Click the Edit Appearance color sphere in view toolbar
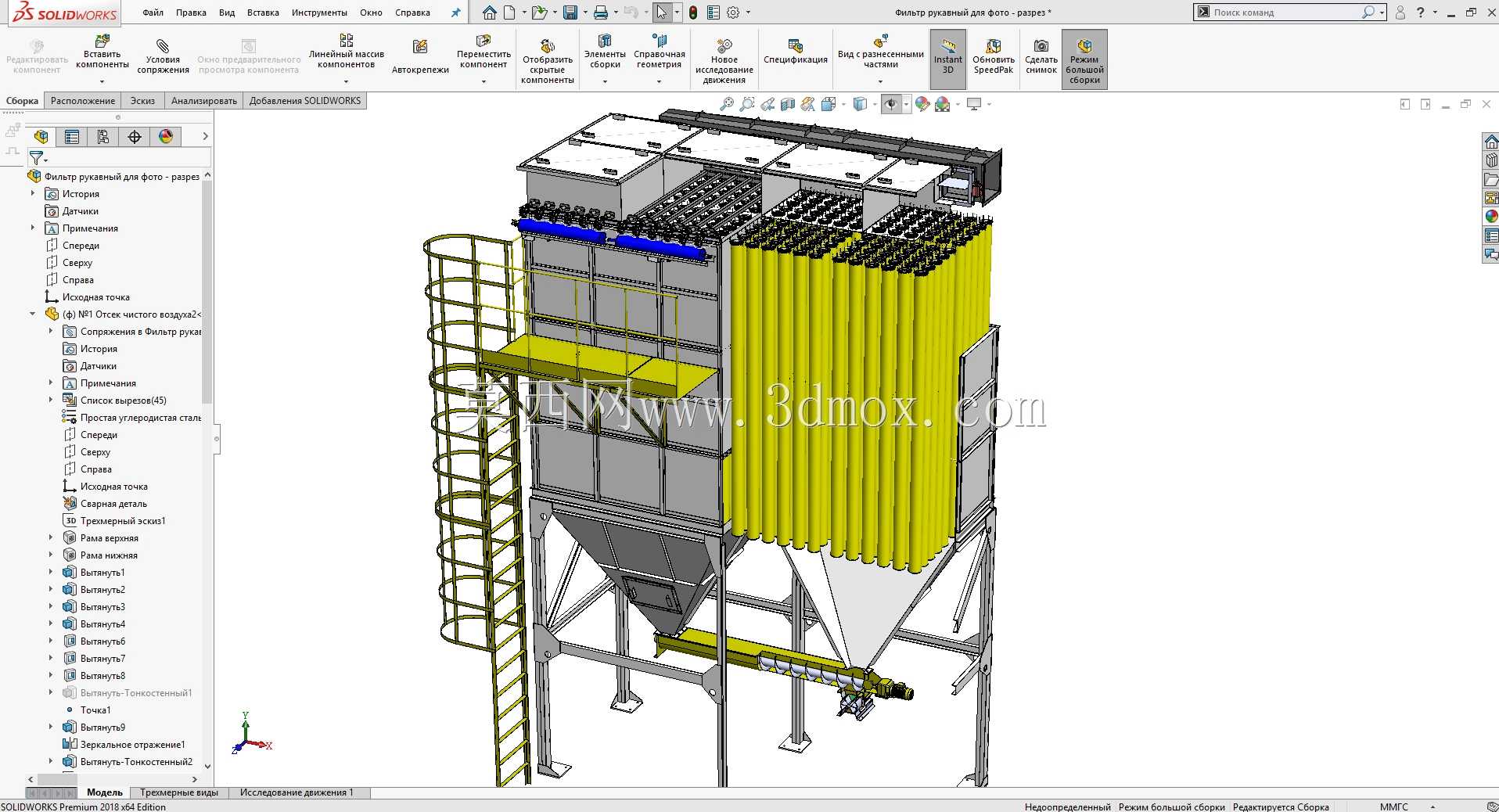This screenshot has height=812, width=1499. (922, 104)
